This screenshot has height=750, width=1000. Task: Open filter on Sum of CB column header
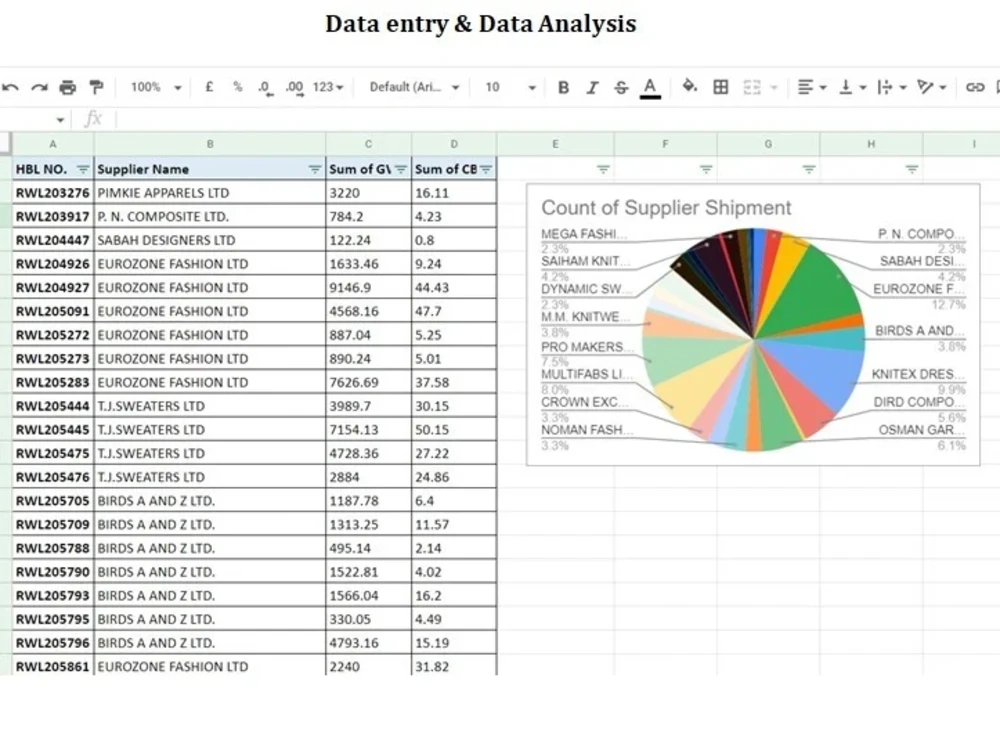click(x=486, y=169)
